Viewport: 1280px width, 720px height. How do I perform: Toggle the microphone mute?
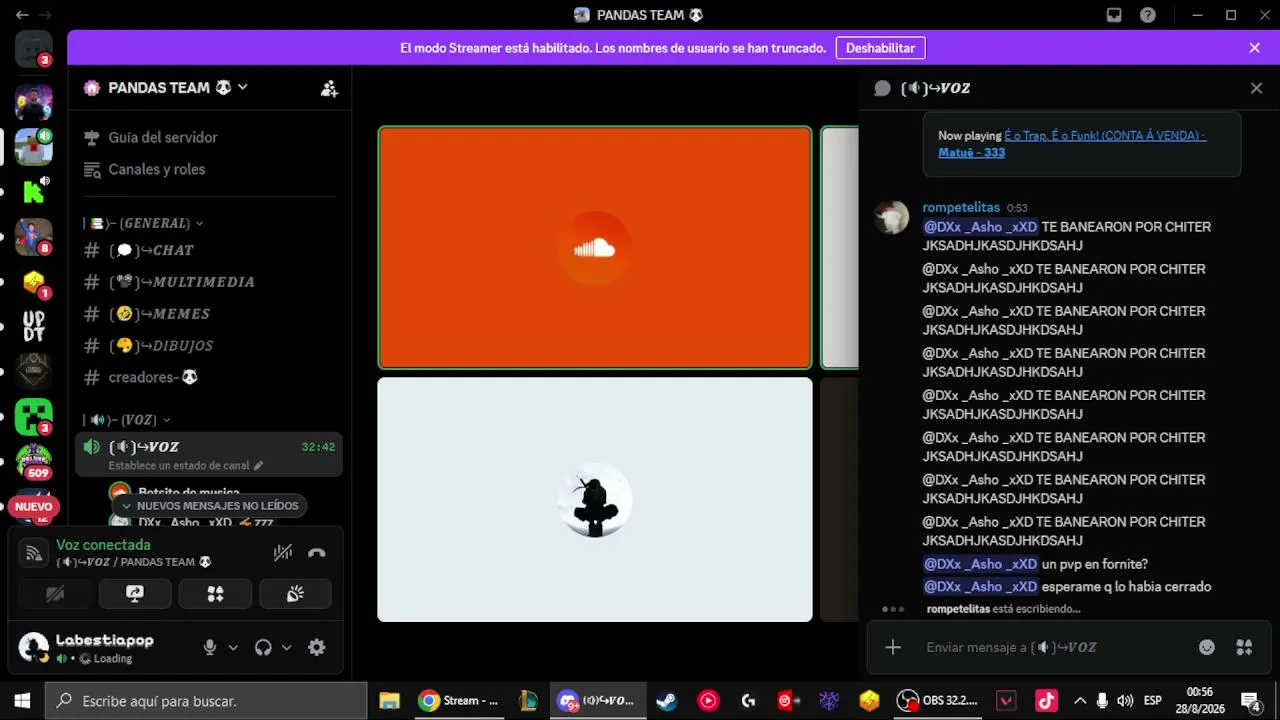(210, 647)
